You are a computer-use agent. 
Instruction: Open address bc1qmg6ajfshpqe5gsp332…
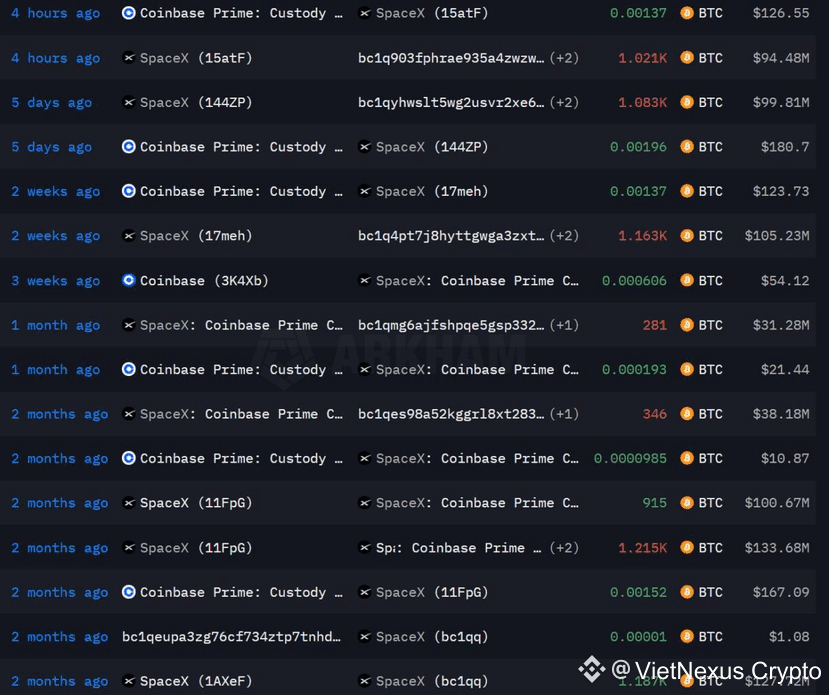pyautogui.click(x=451, y=325)
